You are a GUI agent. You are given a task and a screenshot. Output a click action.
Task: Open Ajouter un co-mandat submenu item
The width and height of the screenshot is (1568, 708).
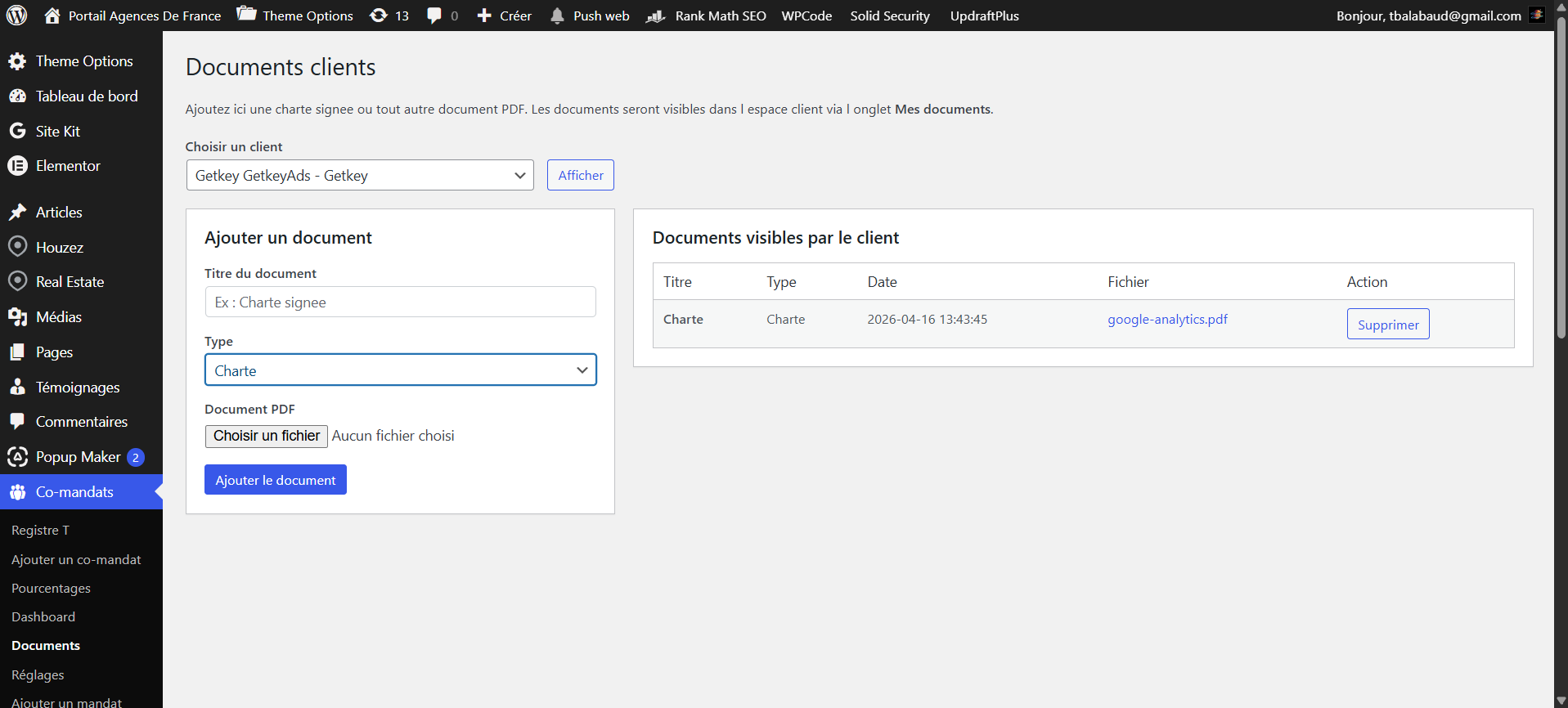tap(76, 560)
